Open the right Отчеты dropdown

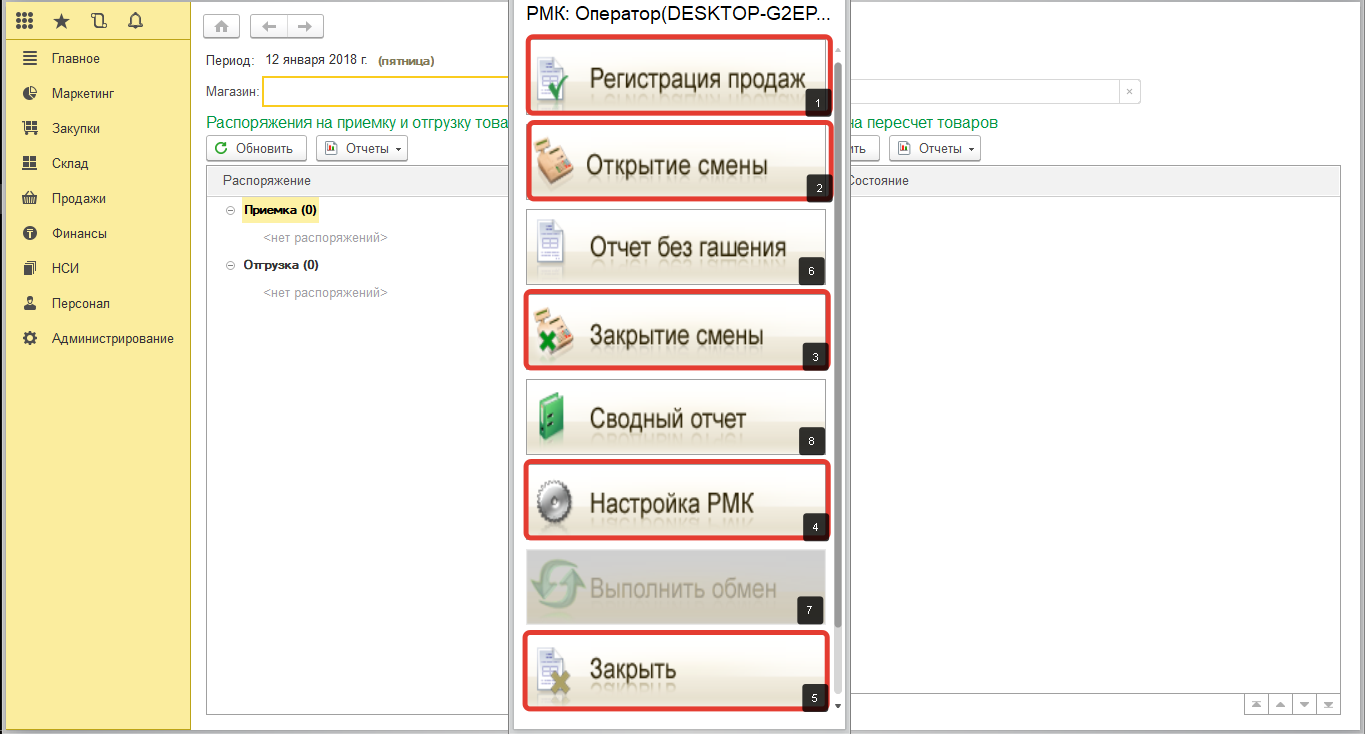click(935, 149)
